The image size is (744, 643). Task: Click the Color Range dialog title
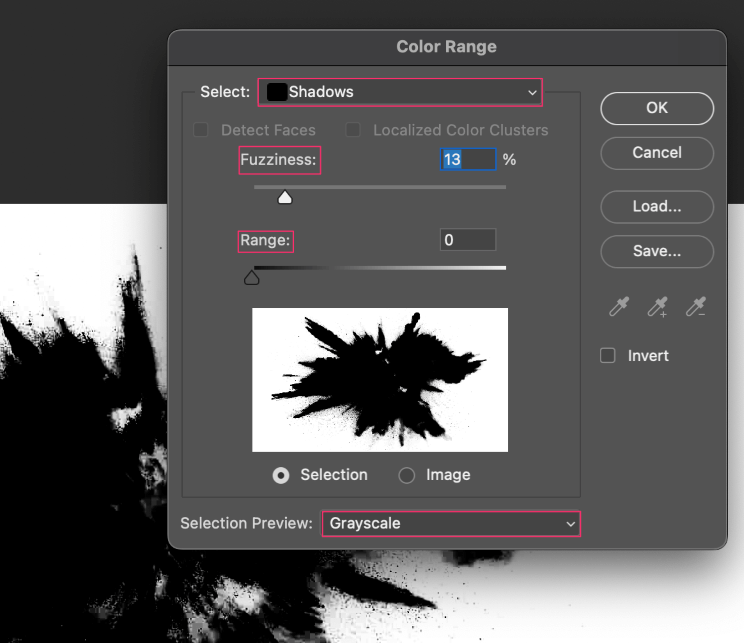(446, 47)
